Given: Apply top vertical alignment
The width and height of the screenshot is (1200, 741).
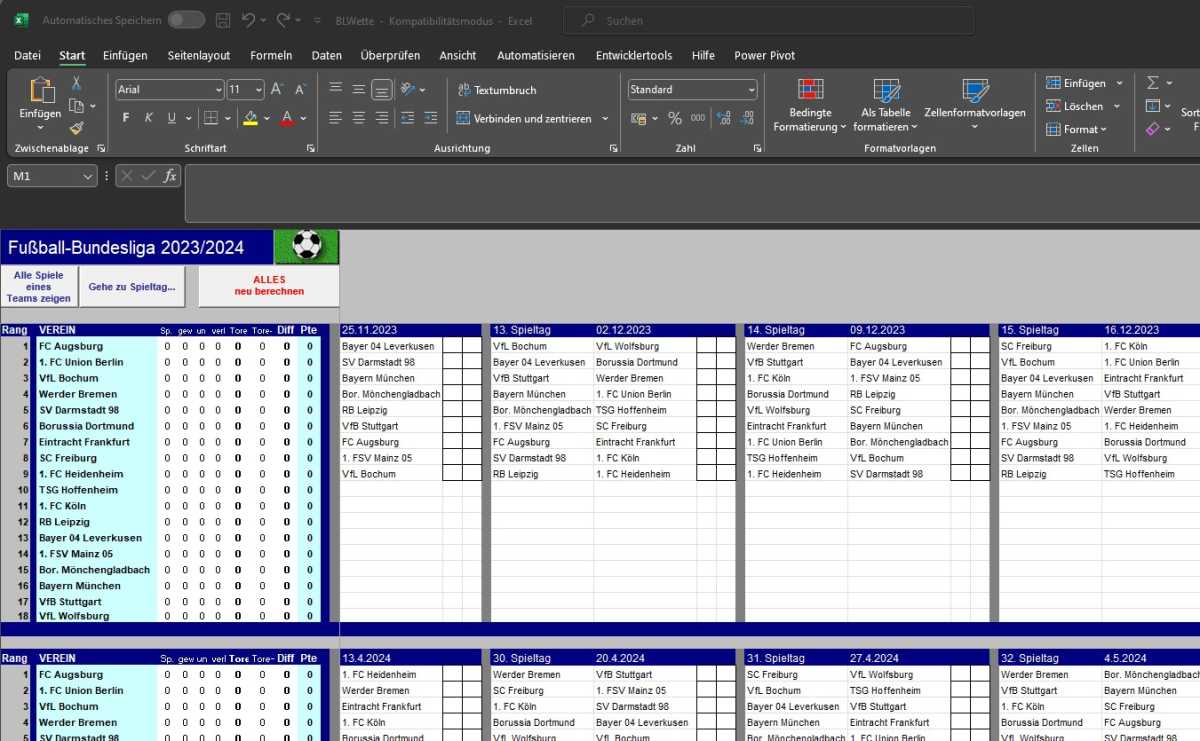Looking at the screenshot, I should [336, 89].
